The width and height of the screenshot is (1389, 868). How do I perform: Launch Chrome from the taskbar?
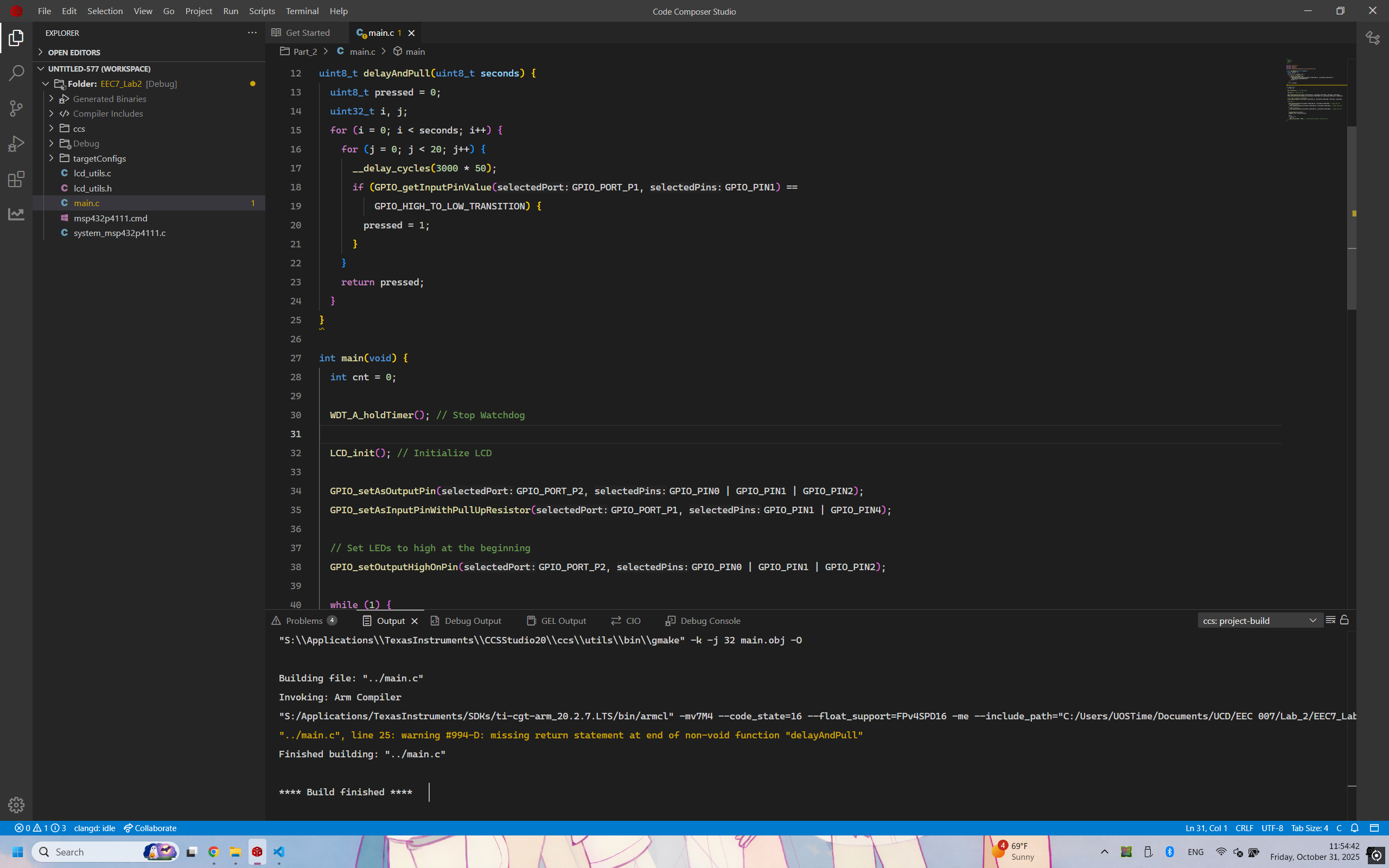click(214, 852)
